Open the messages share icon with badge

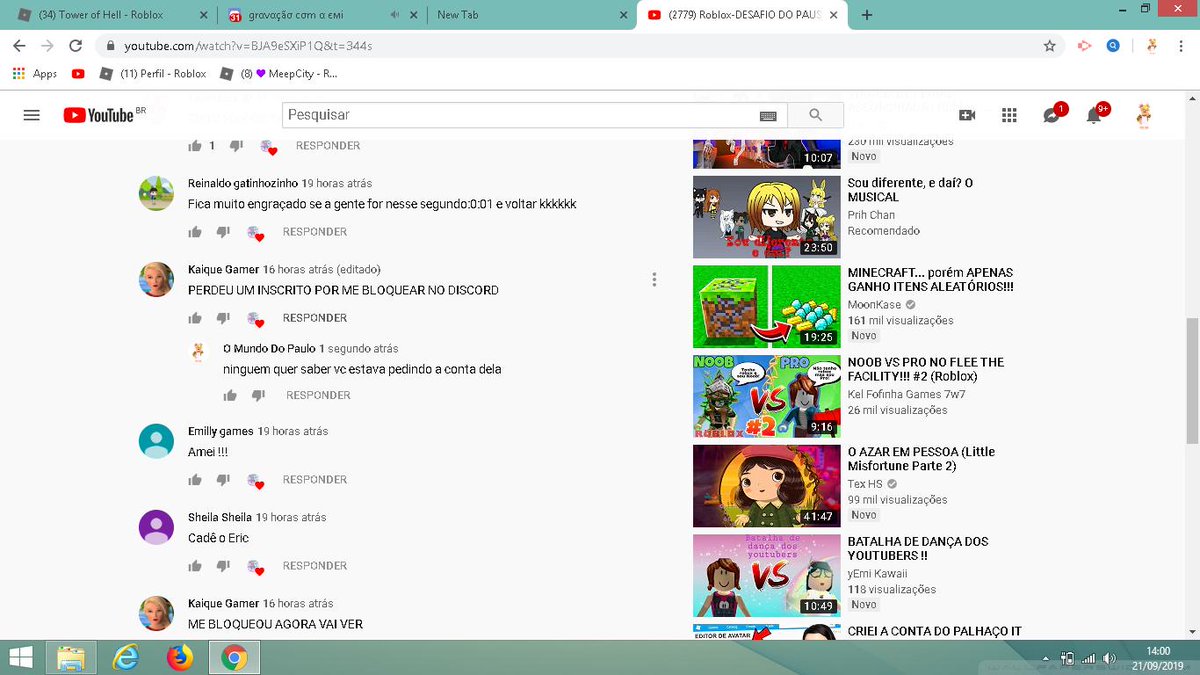pos(1053,114)
